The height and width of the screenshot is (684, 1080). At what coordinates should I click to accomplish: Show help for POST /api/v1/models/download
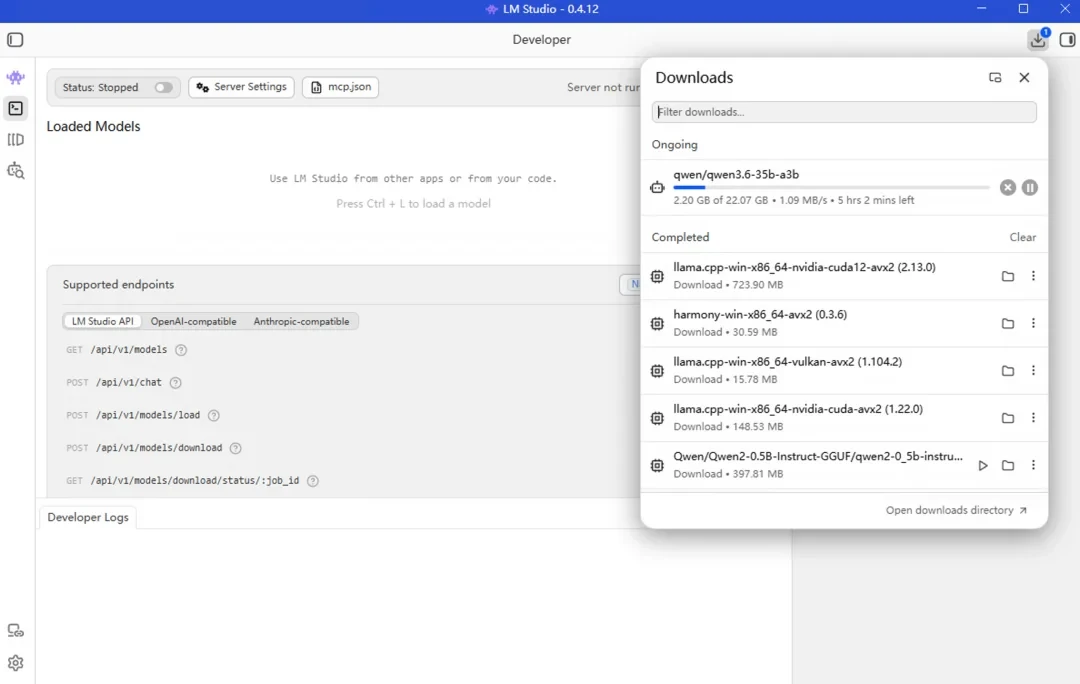(x=236, y=448)
